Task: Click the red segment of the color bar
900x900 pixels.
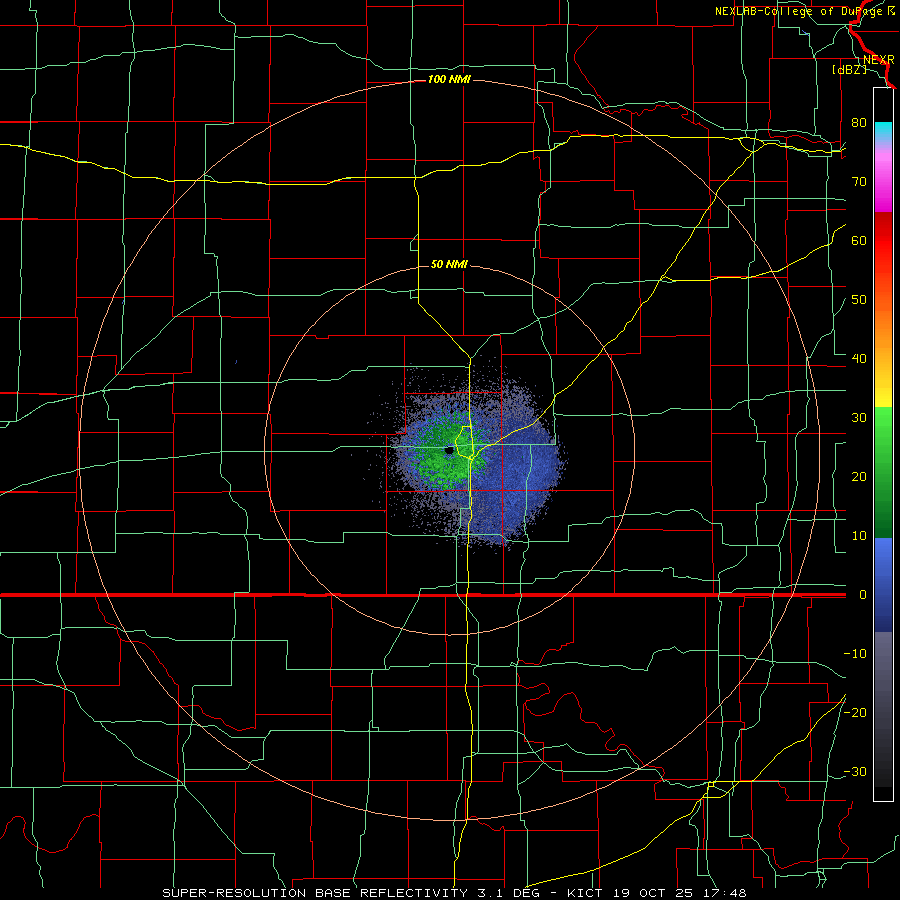Action: click(x=883, y=241)
